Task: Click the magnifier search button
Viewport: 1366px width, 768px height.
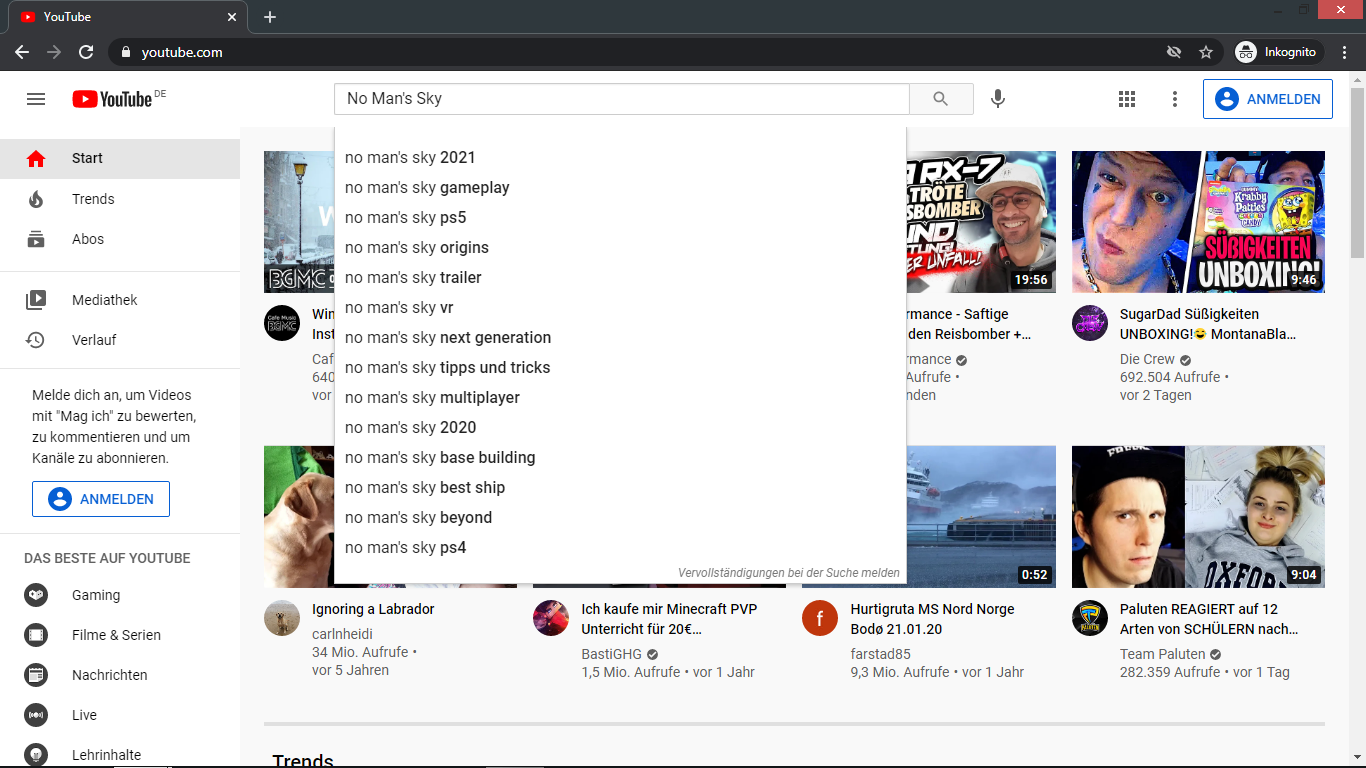Action: [940, 99]
